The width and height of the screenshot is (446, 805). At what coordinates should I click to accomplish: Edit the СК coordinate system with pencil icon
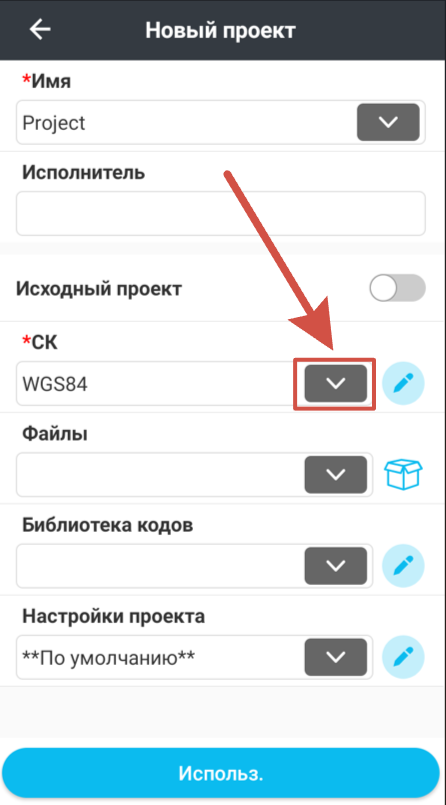403,383
